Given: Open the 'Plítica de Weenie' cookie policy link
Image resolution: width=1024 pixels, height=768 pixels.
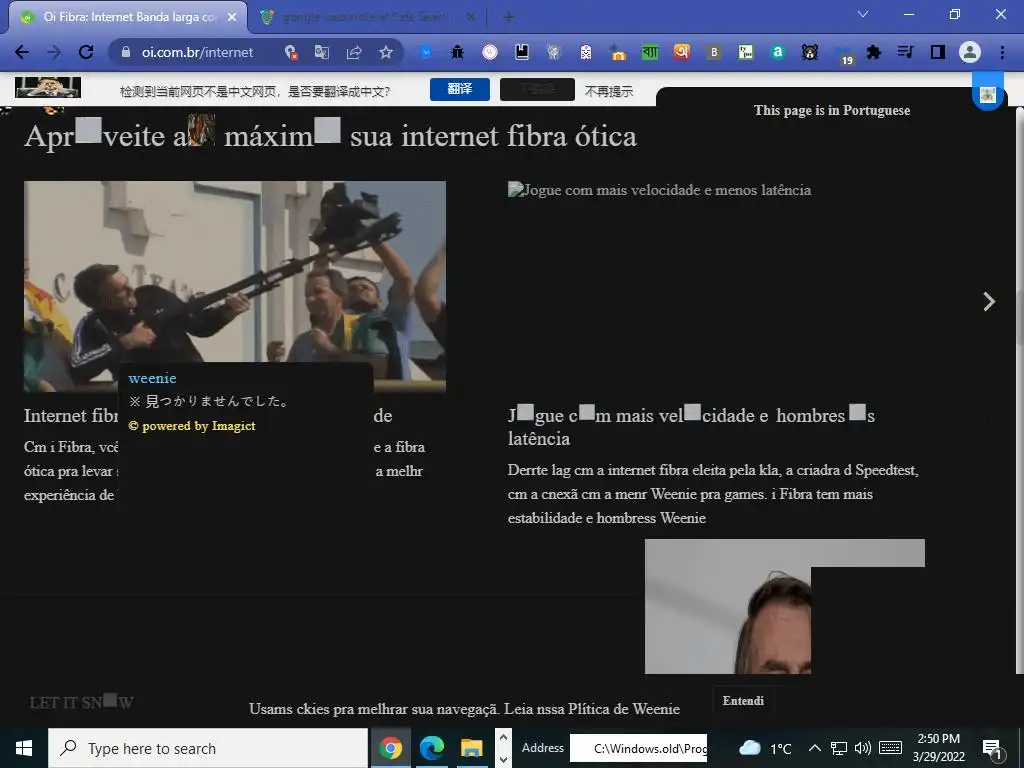Looking at the screenshot, I should tap(624, 709).
